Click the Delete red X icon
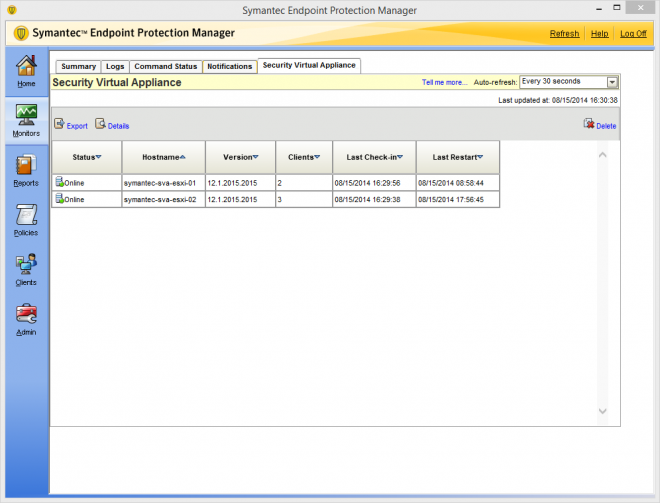Viewport: 660px width, 503px height. pos(589,124)
